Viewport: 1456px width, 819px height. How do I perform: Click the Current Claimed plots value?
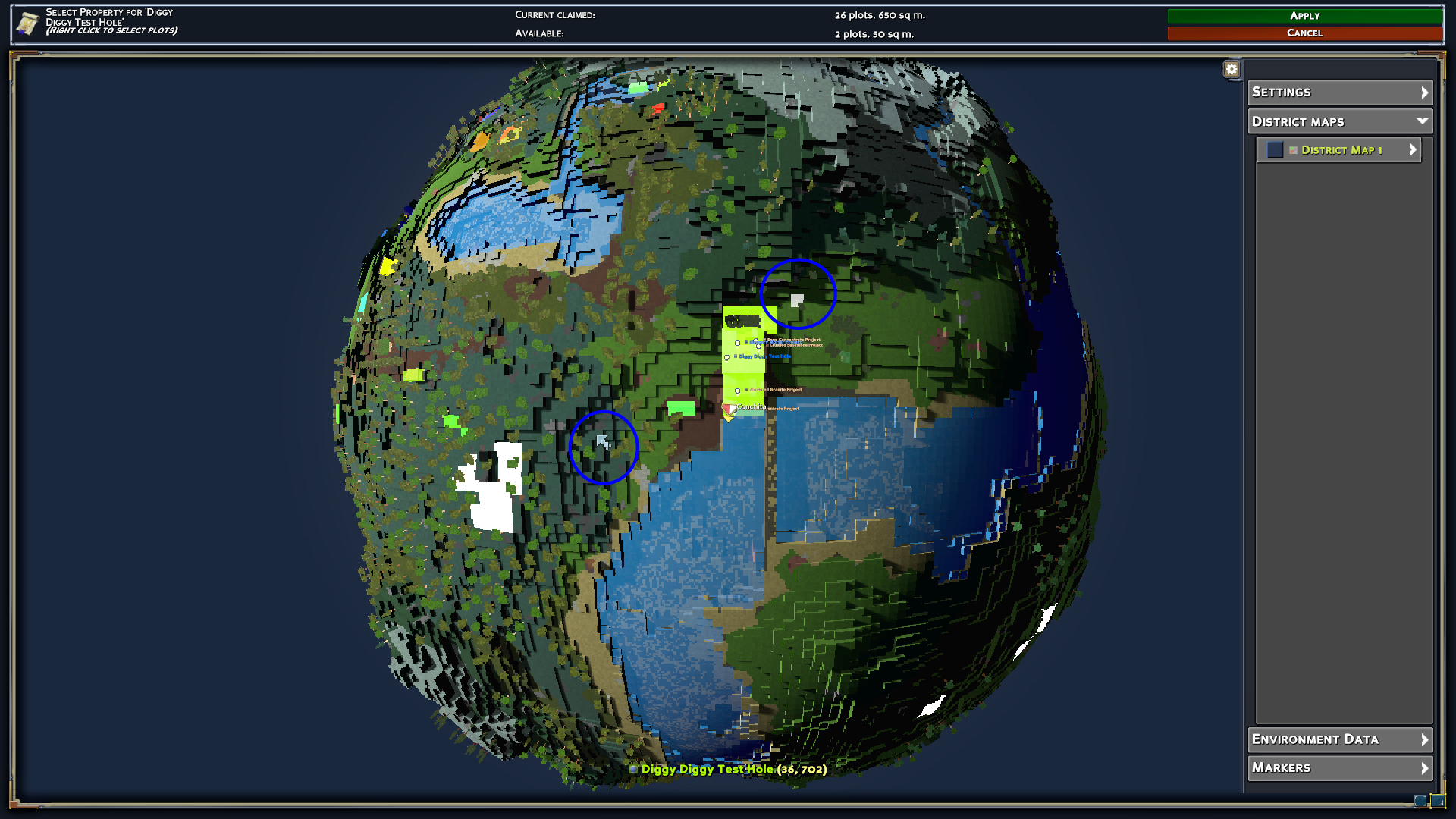point(880,15)
